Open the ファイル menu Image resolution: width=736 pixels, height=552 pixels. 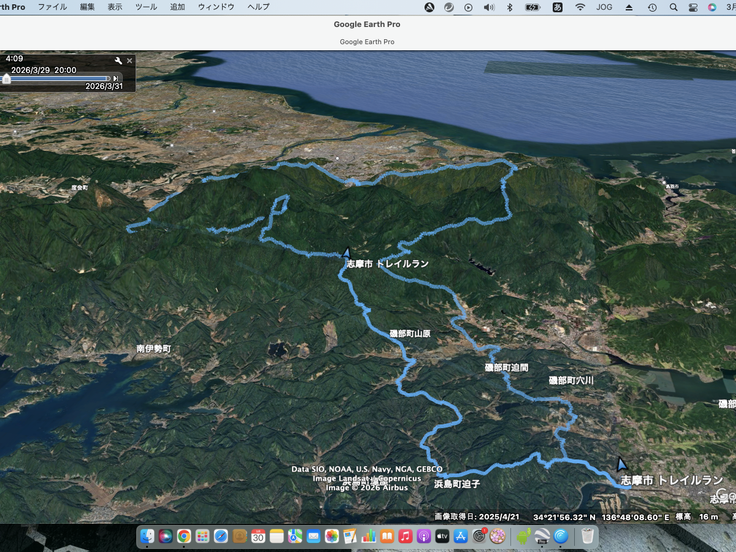(52, 7)
